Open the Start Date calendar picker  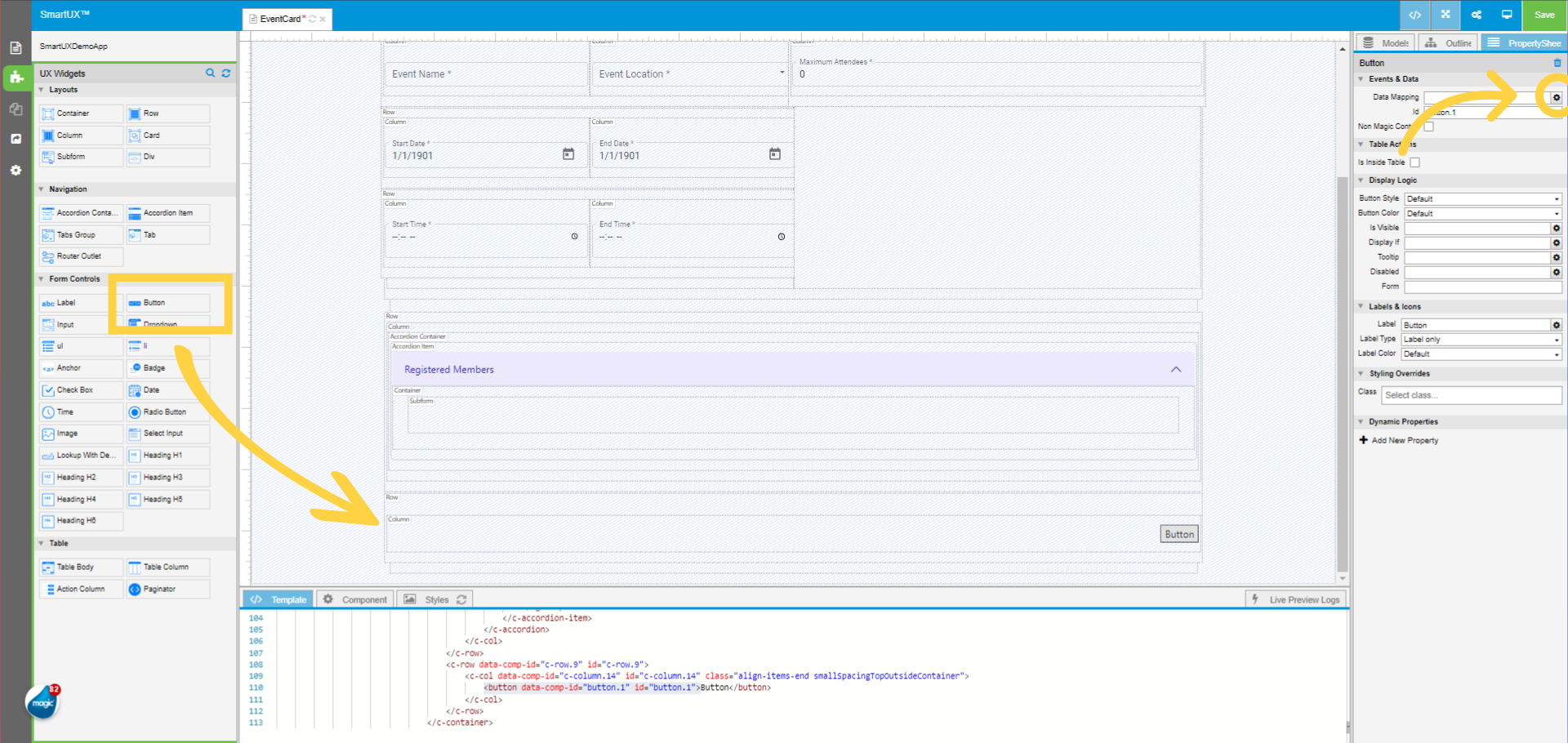[x=568, y=154]
